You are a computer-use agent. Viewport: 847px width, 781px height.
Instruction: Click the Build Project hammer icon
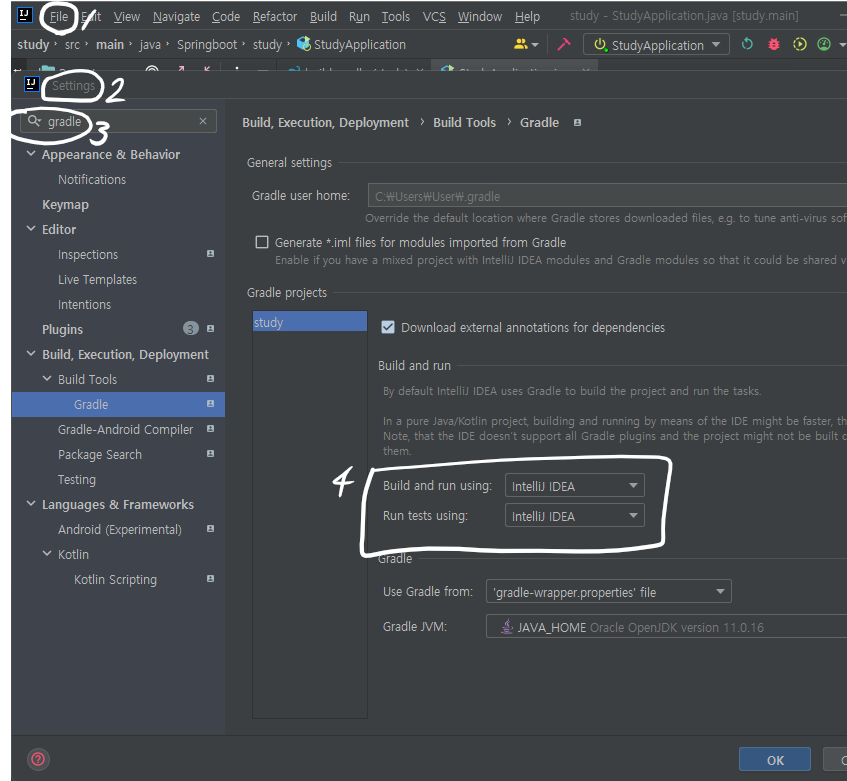click(x=563, y=44)
